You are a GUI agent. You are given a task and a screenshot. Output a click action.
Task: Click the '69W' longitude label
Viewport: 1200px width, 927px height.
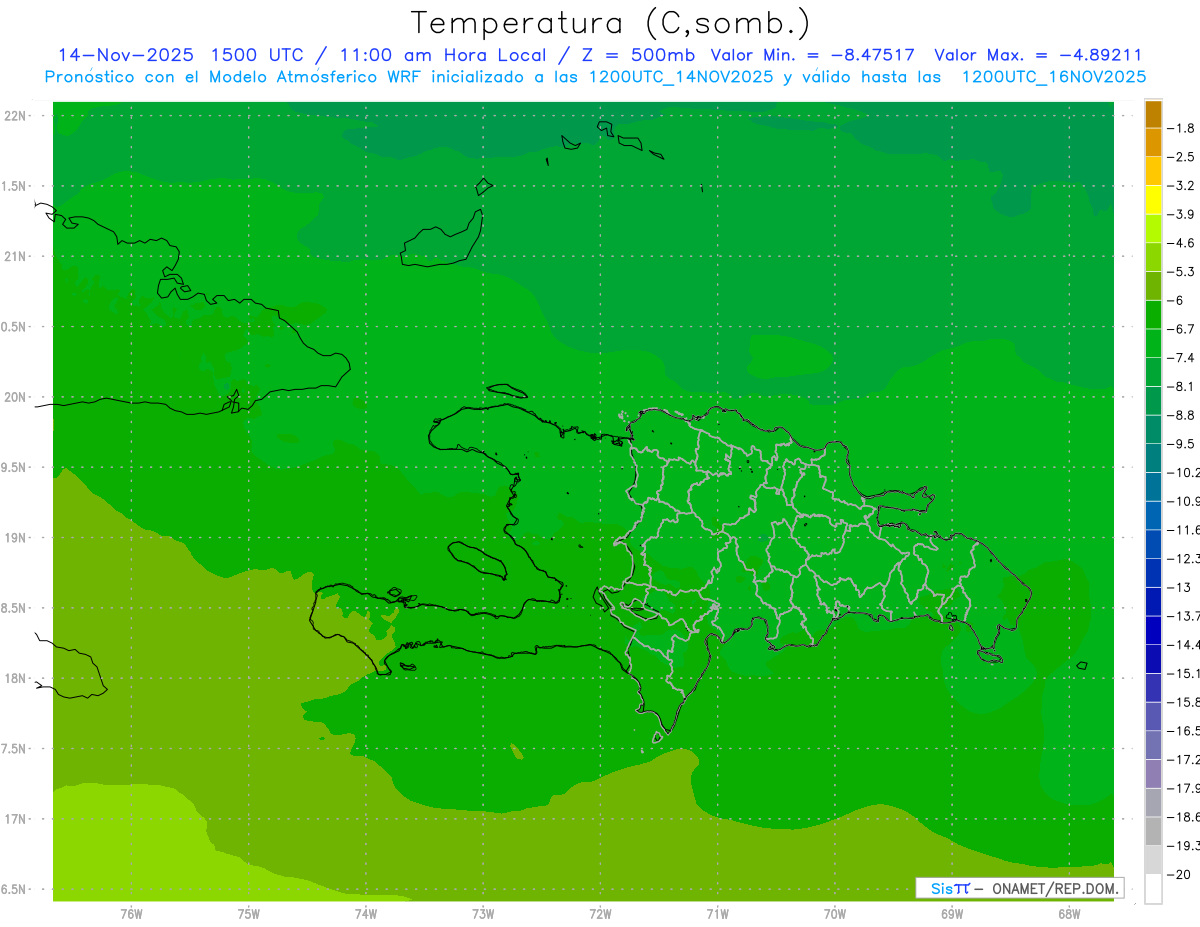(951, 914)
